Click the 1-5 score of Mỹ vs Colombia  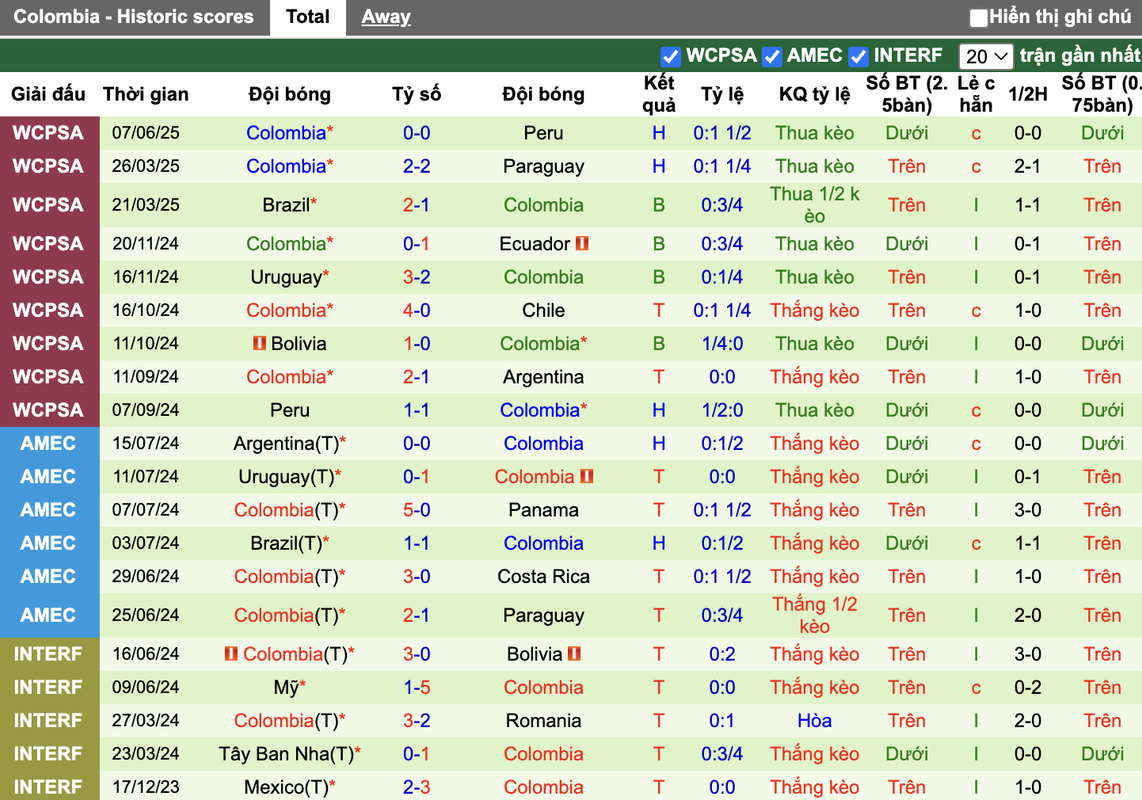coord(417,688)
